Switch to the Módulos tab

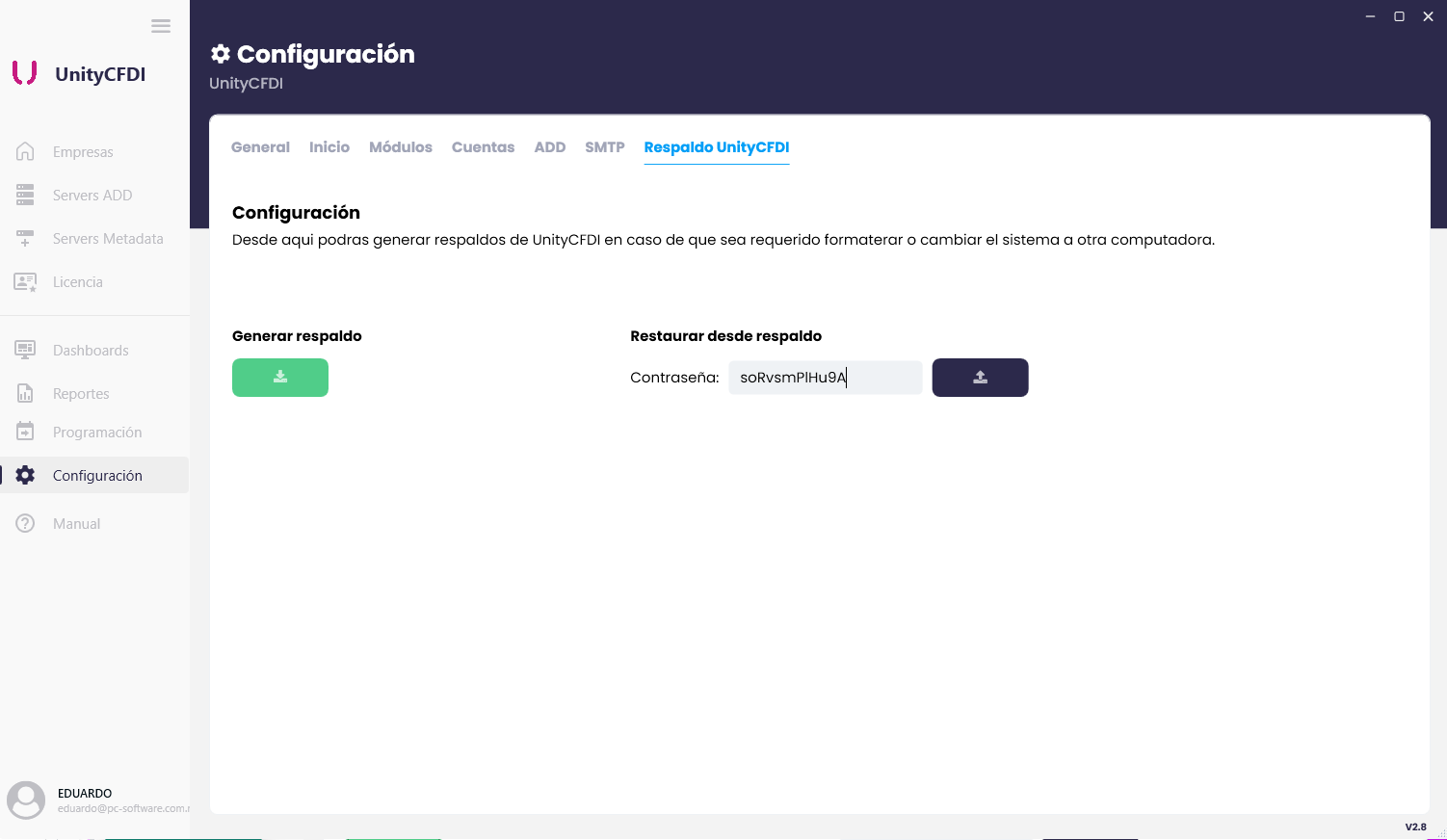401,147
